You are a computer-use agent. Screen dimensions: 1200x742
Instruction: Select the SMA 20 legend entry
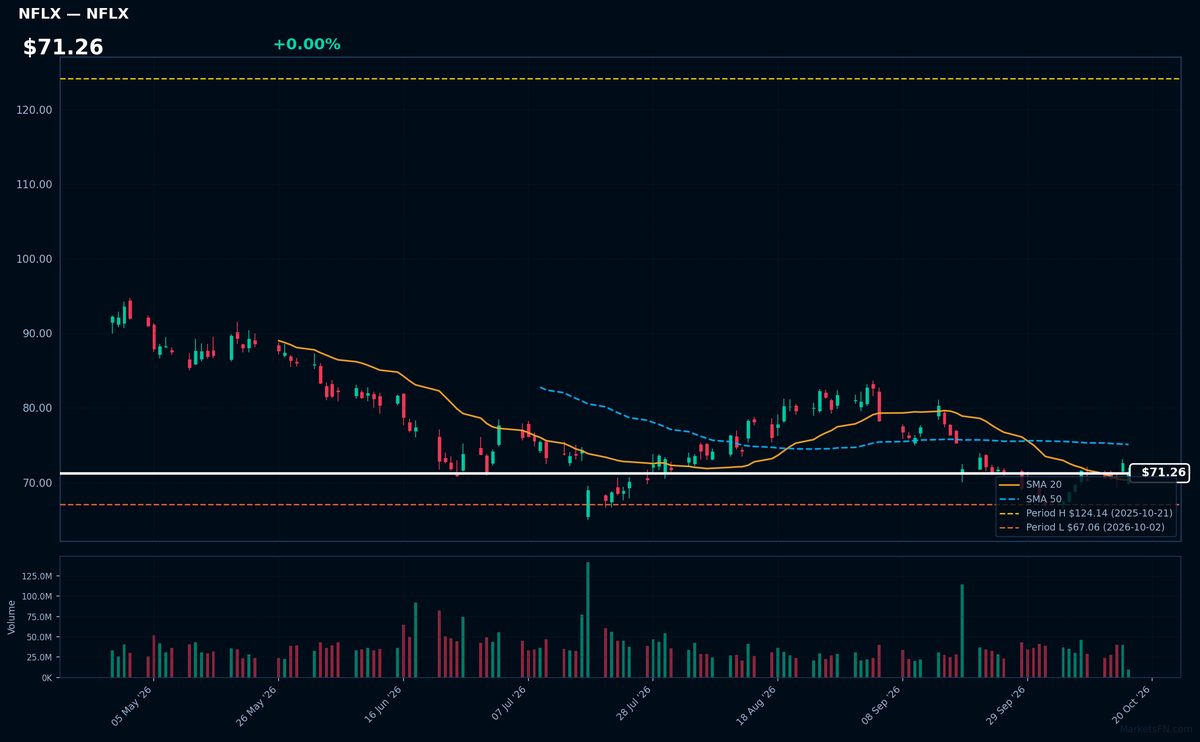click(1030, 484)
